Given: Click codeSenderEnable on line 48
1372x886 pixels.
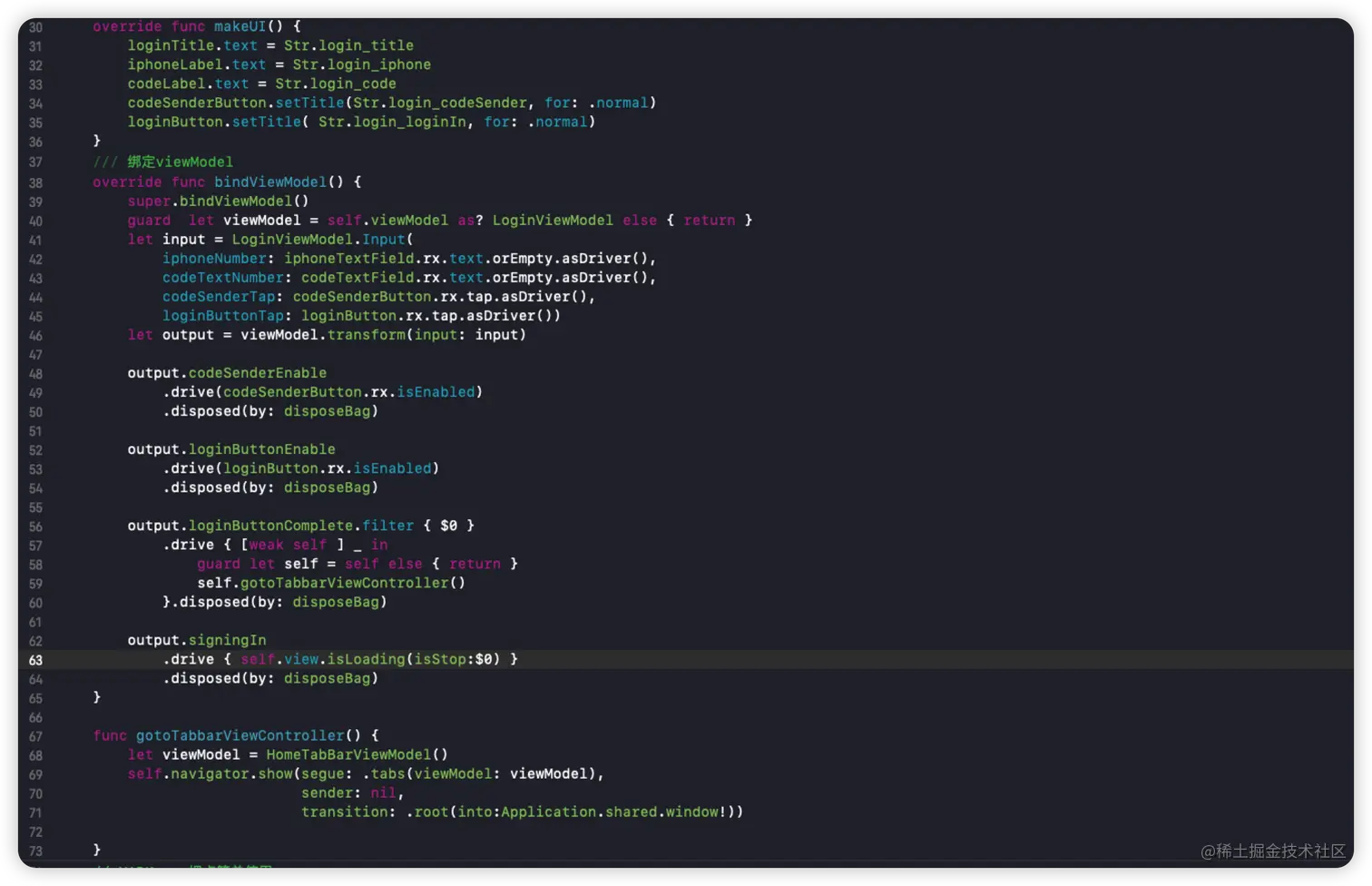Looking at the screenshot, I should point(258,372).
